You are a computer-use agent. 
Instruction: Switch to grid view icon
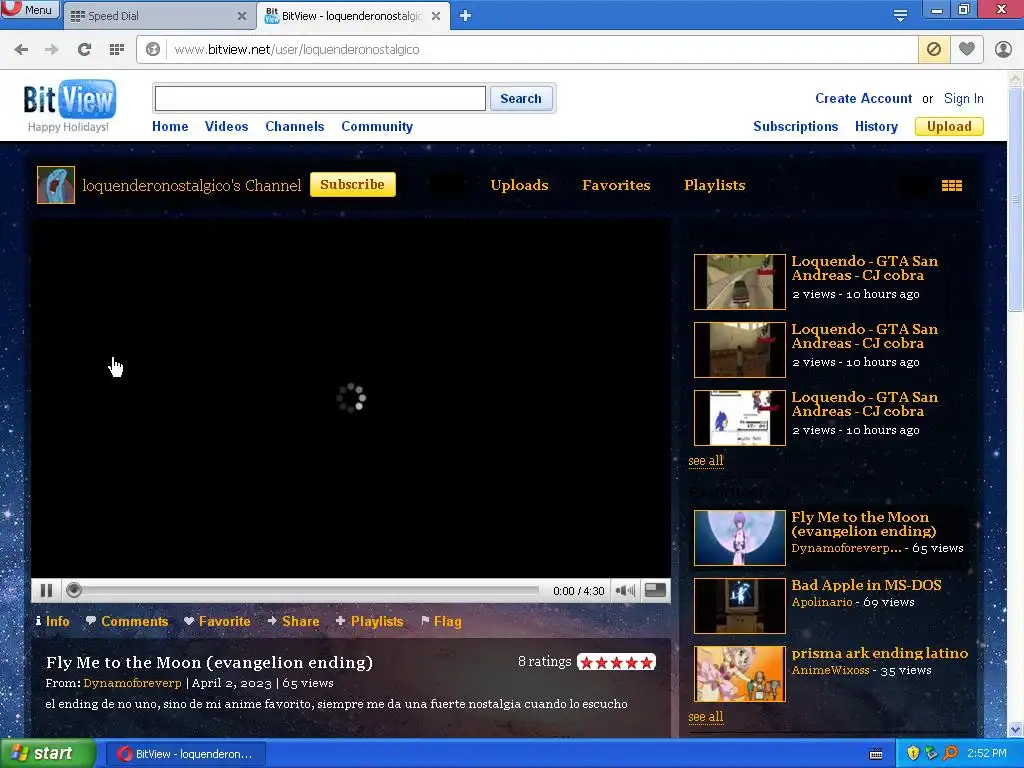pos(952,186)
